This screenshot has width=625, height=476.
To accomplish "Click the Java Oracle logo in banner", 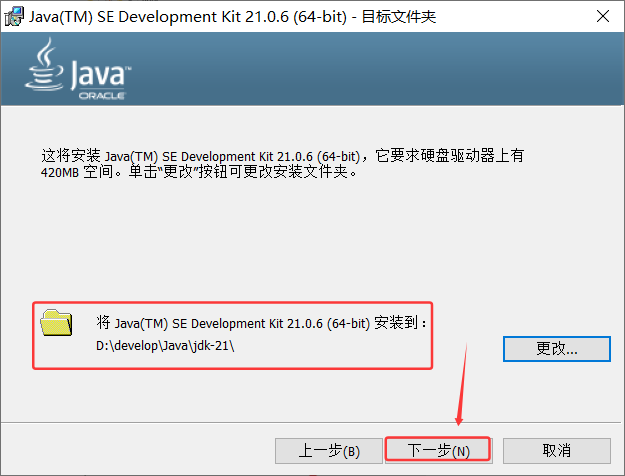I will click(78, 69).
